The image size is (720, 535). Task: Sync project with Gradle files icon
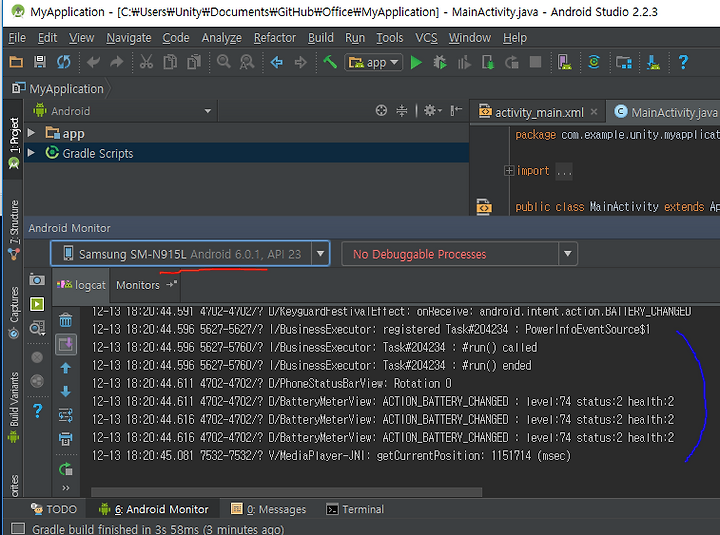(594, 62)
